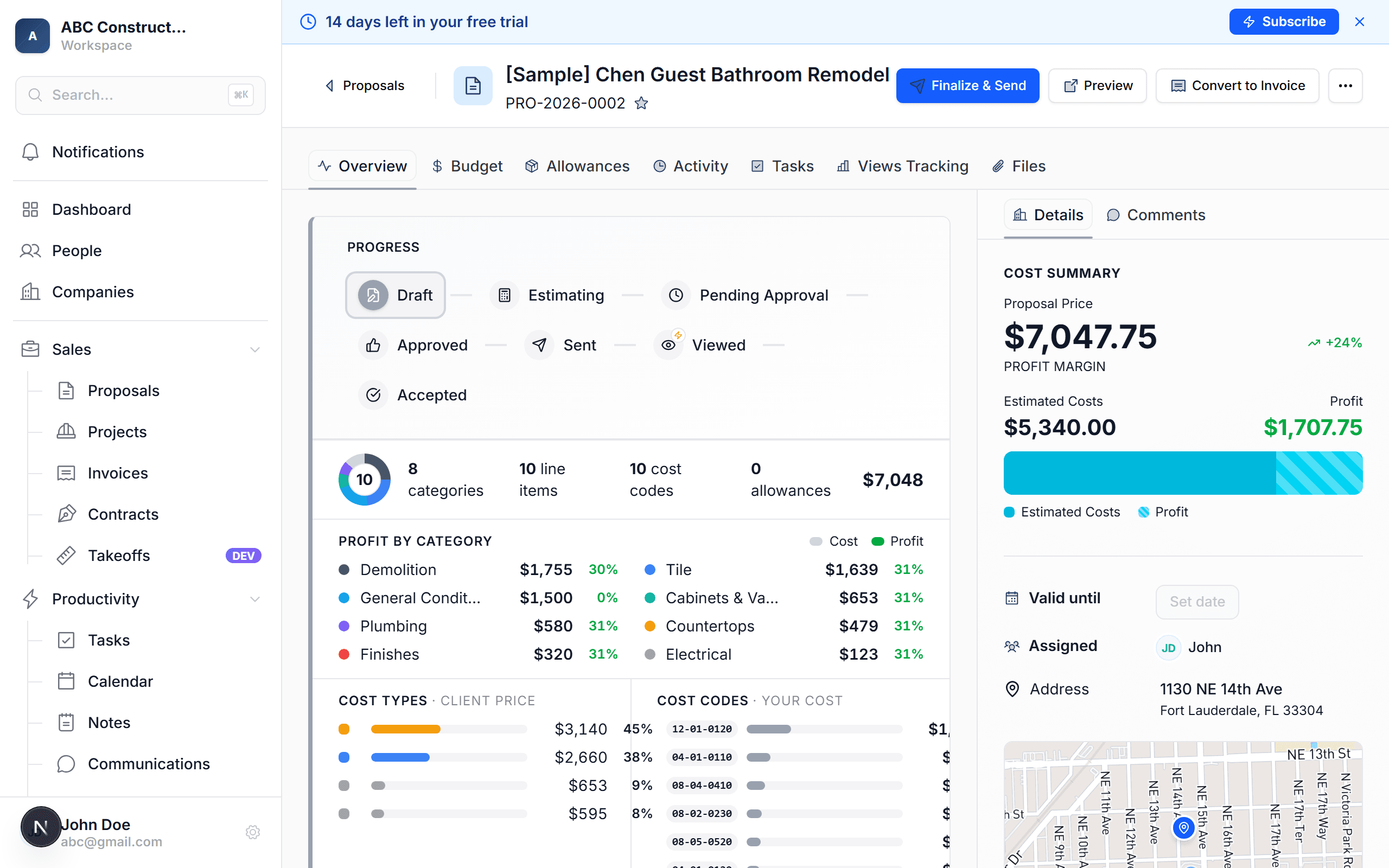Mark proposal stage as Accepted
The height and width of the screenshot is (868, 1389).
point(413,395)
